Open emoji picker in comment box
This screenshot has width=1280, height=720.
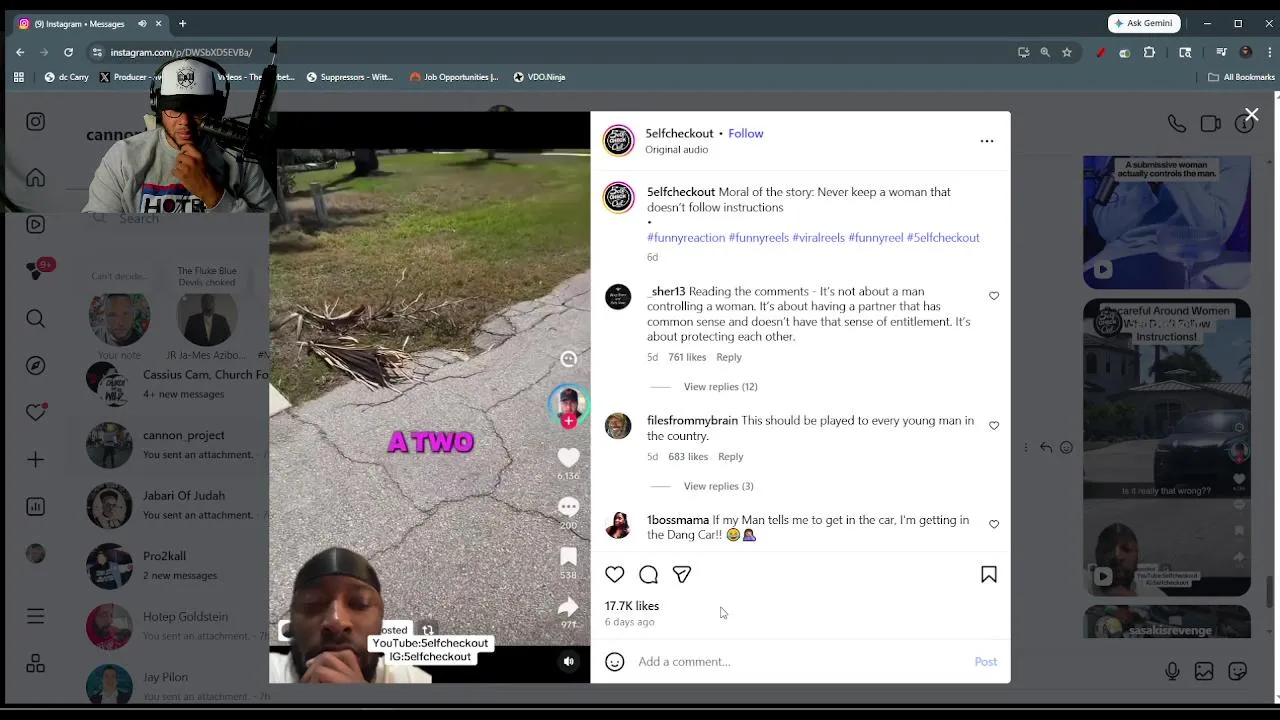click(615, 661)
